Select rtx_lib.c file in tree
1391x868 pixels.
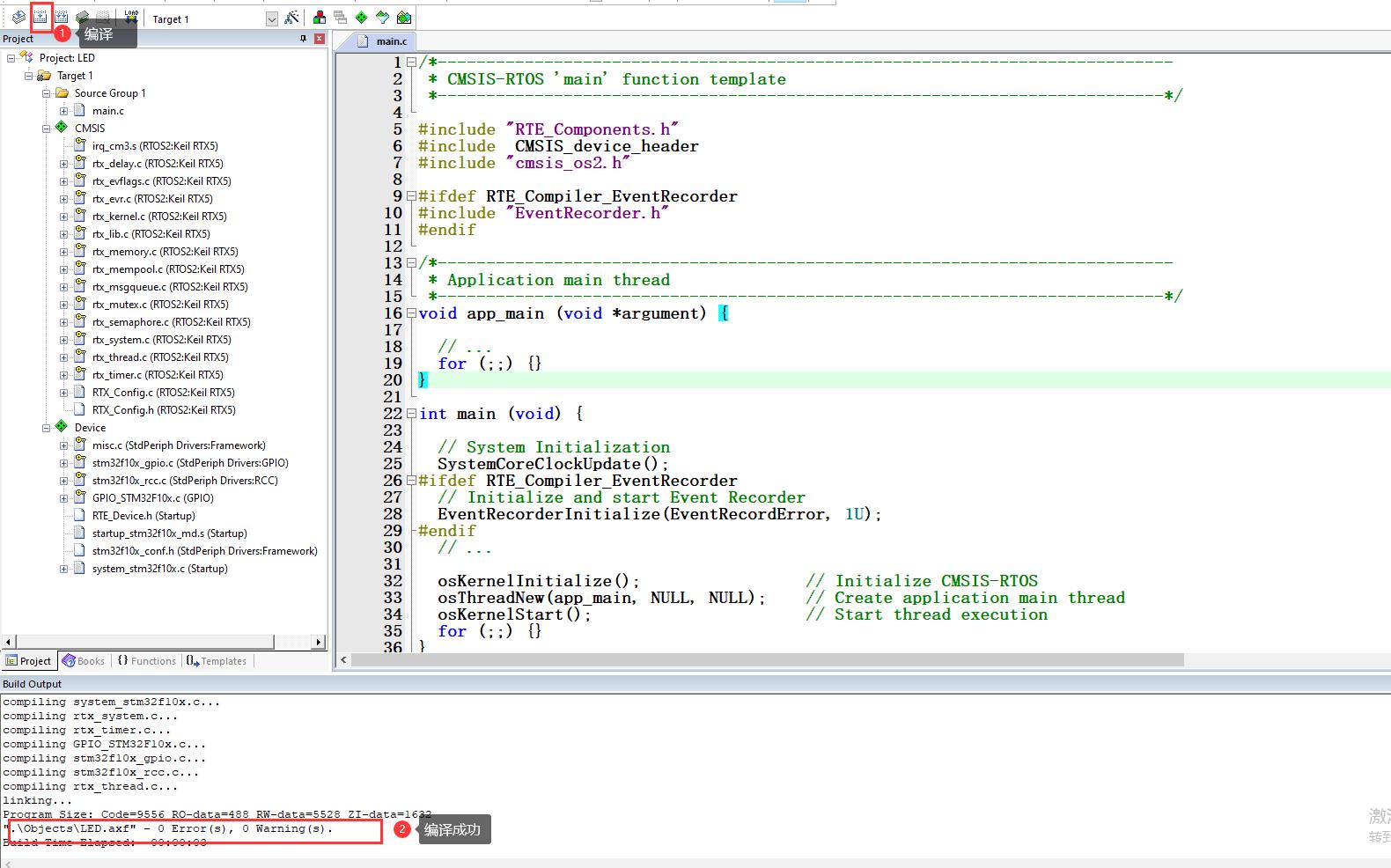151,234
